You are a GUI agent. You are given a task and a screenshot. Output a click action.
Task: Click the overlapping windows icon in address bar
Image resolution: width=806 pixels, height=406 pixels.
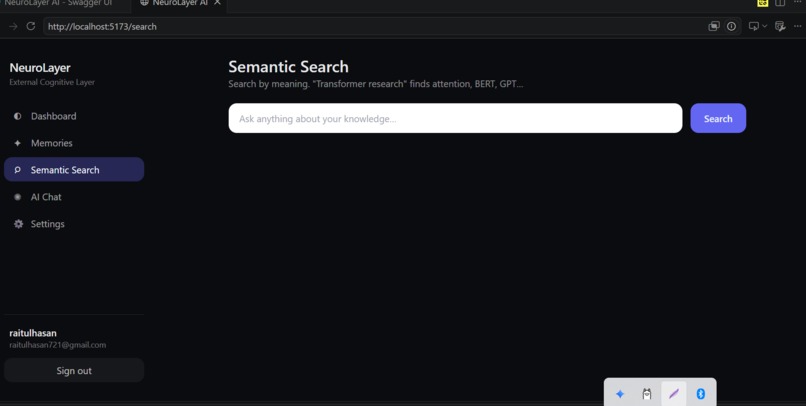pyautogui.click(x=714, y=26)
